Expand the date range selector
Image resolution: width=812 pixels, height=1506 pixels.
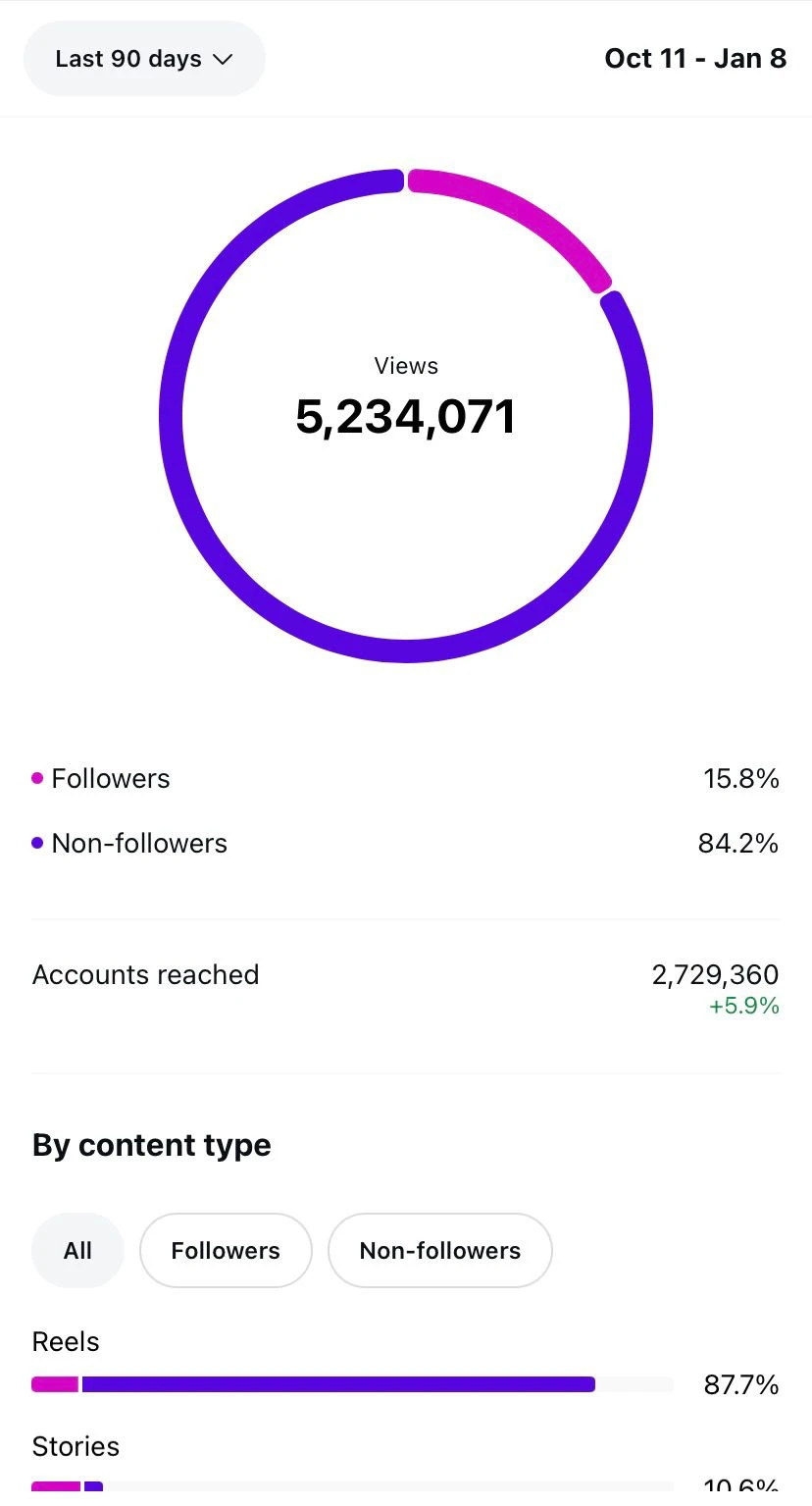tap(143, 58)
